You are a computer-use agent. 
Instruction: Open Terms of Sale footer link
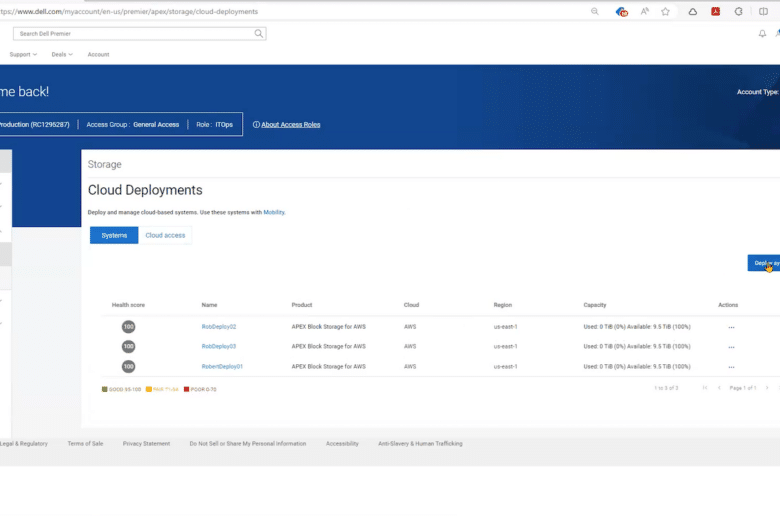[85, 443]
